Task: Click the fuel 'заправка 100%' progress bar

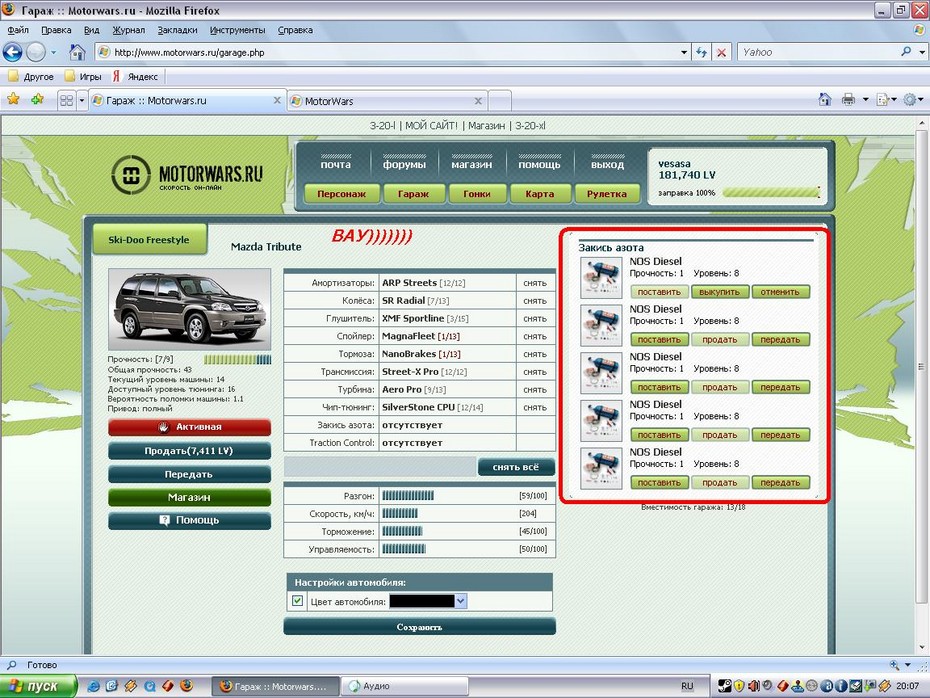Action: coord(771,193)
